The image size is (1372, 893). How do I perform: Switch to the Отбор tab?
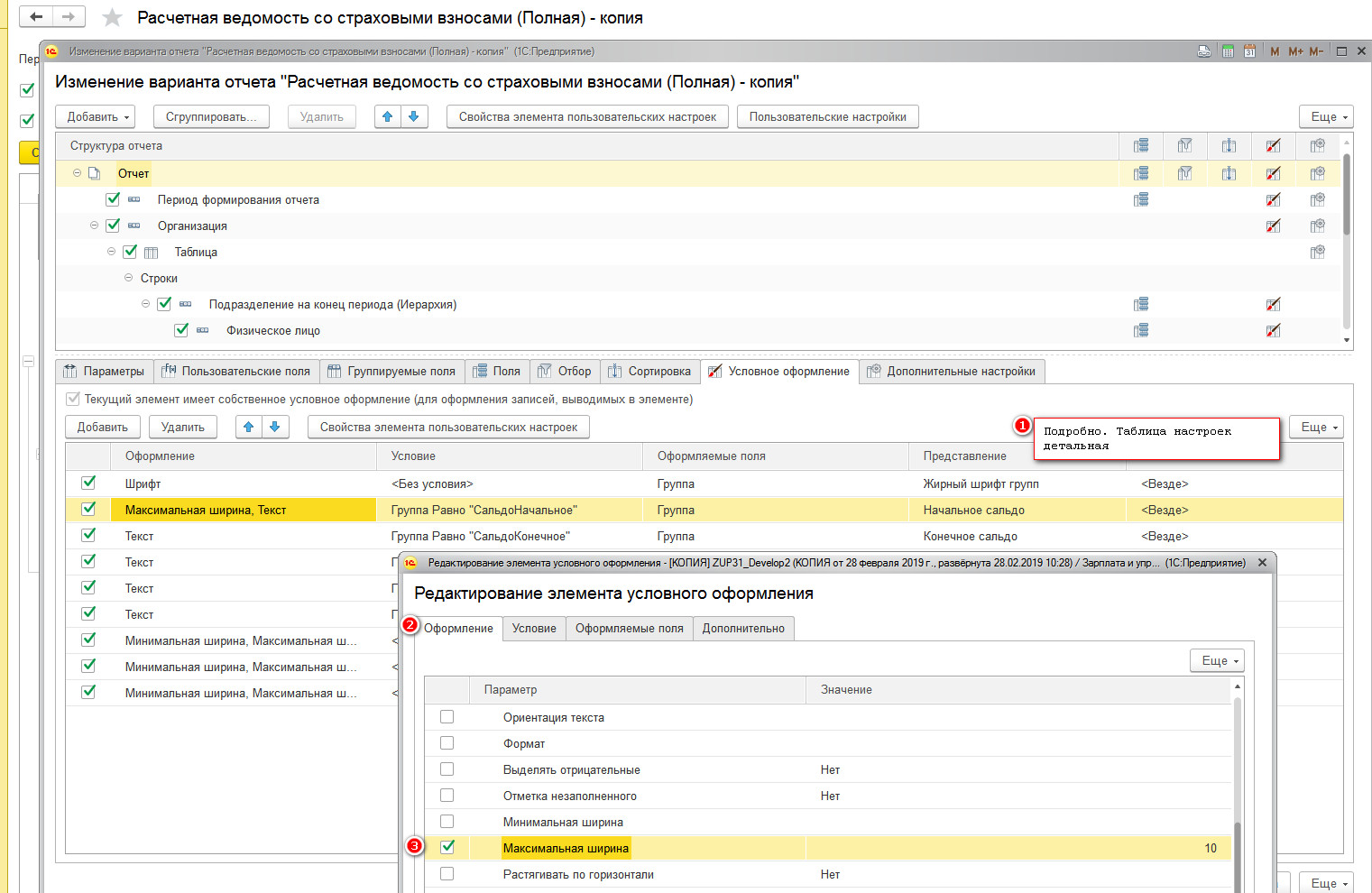[x=565, y=372]
